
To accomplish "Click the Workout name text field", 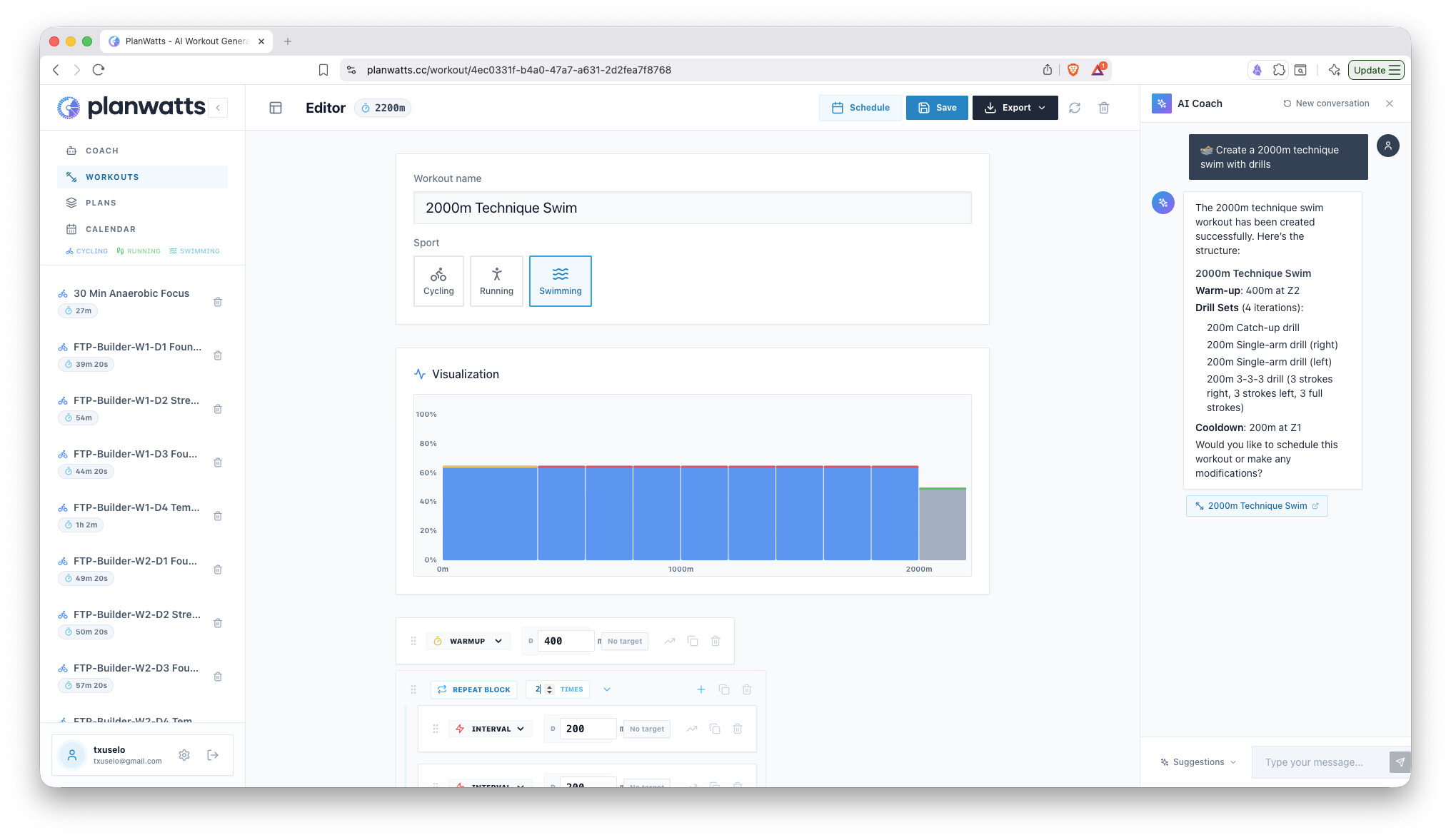I will point(692,208).
